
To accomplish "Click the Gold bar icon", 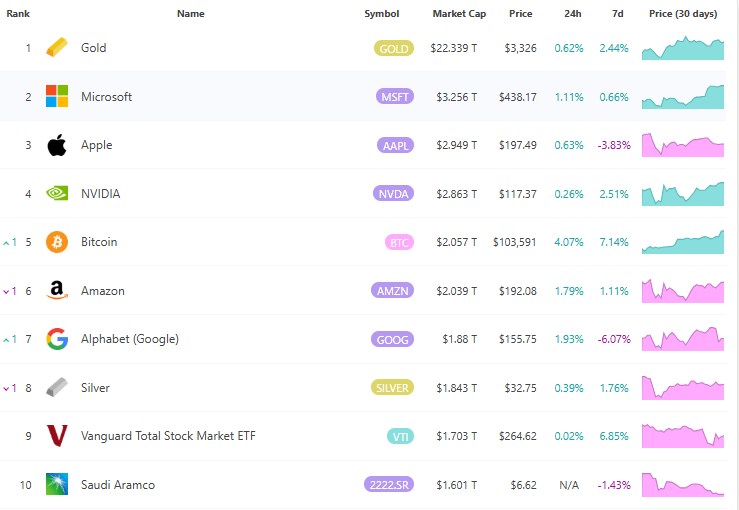I will pos(57,48).
